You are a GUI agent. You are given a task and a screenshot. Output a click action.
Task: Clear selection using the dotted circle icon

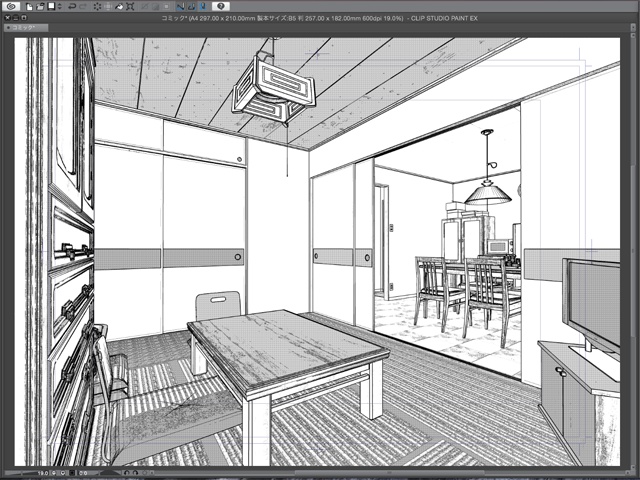(x=98, y=6)
